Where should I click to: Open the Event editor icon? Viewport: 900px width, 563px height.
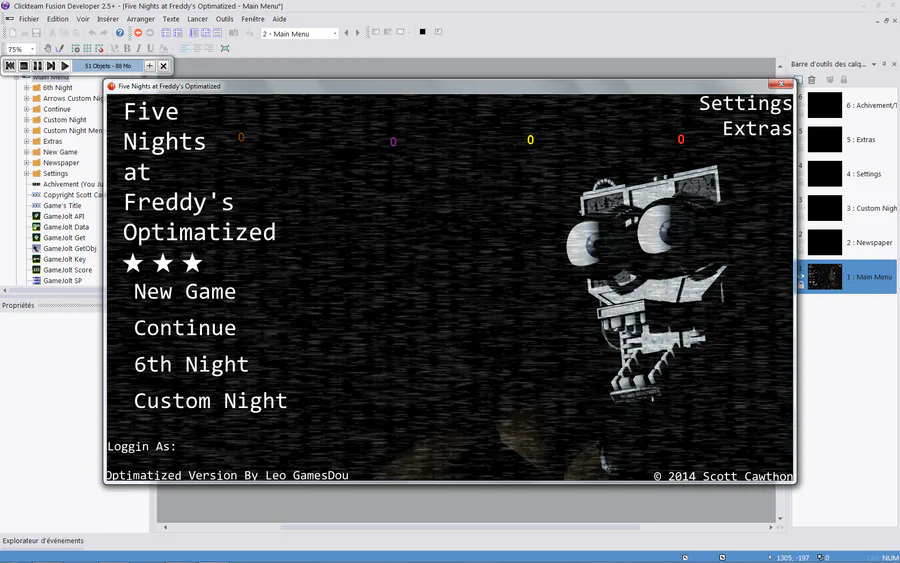205,33
